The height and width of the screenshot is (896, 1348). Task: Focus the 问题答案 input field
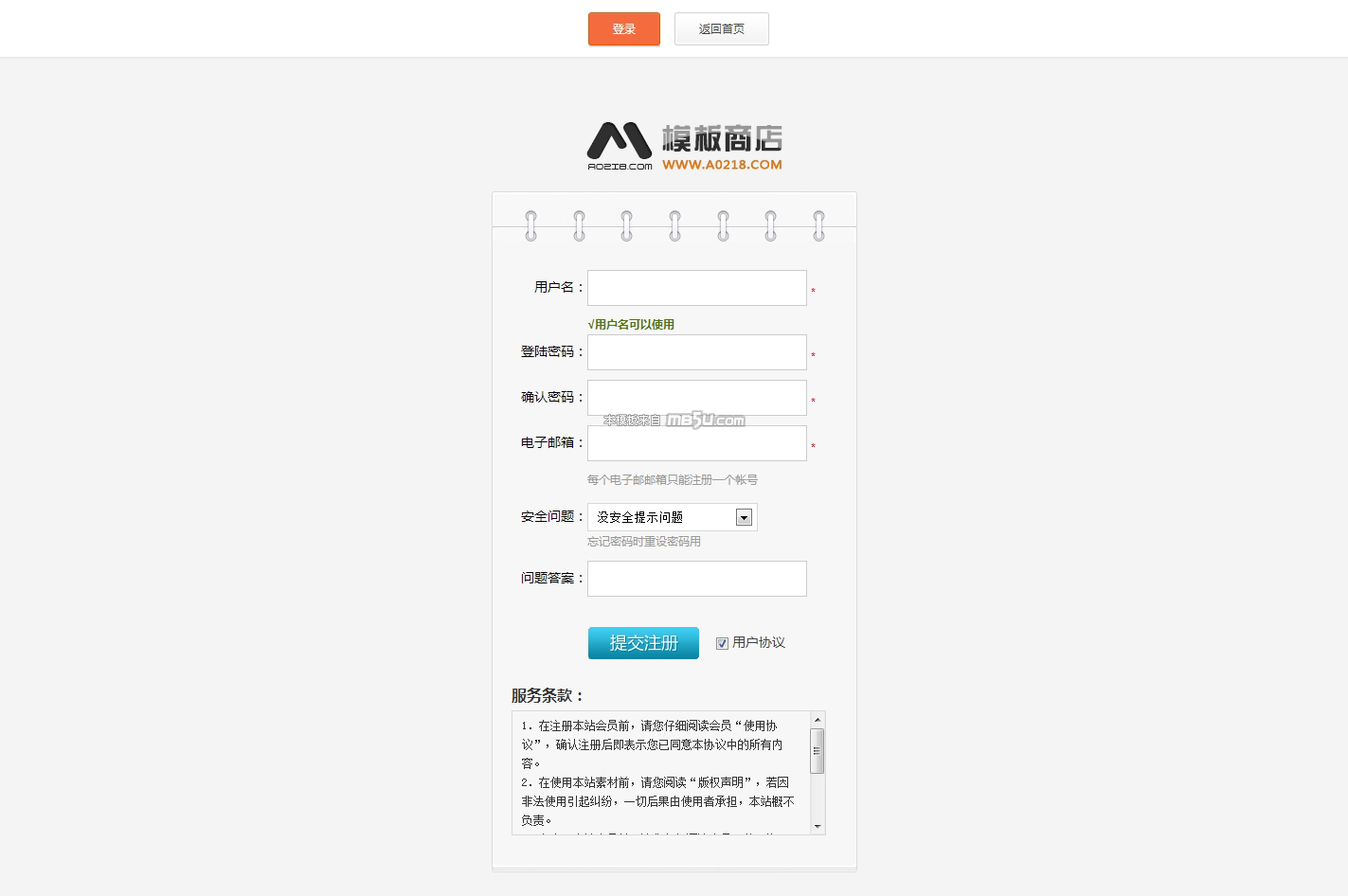click(x=696, y=579)
